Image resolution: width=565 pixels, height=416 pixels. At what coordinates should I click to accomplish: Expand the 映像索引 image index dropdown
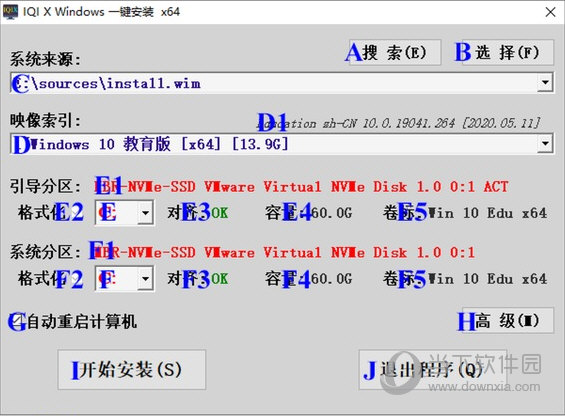click(545, 144)
